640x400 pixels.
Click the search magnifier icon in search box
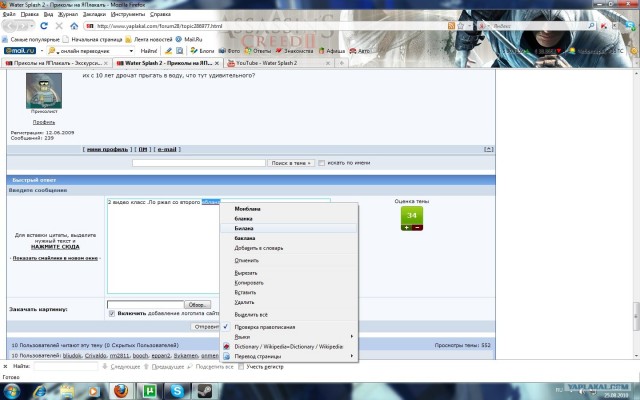point(591,26)
